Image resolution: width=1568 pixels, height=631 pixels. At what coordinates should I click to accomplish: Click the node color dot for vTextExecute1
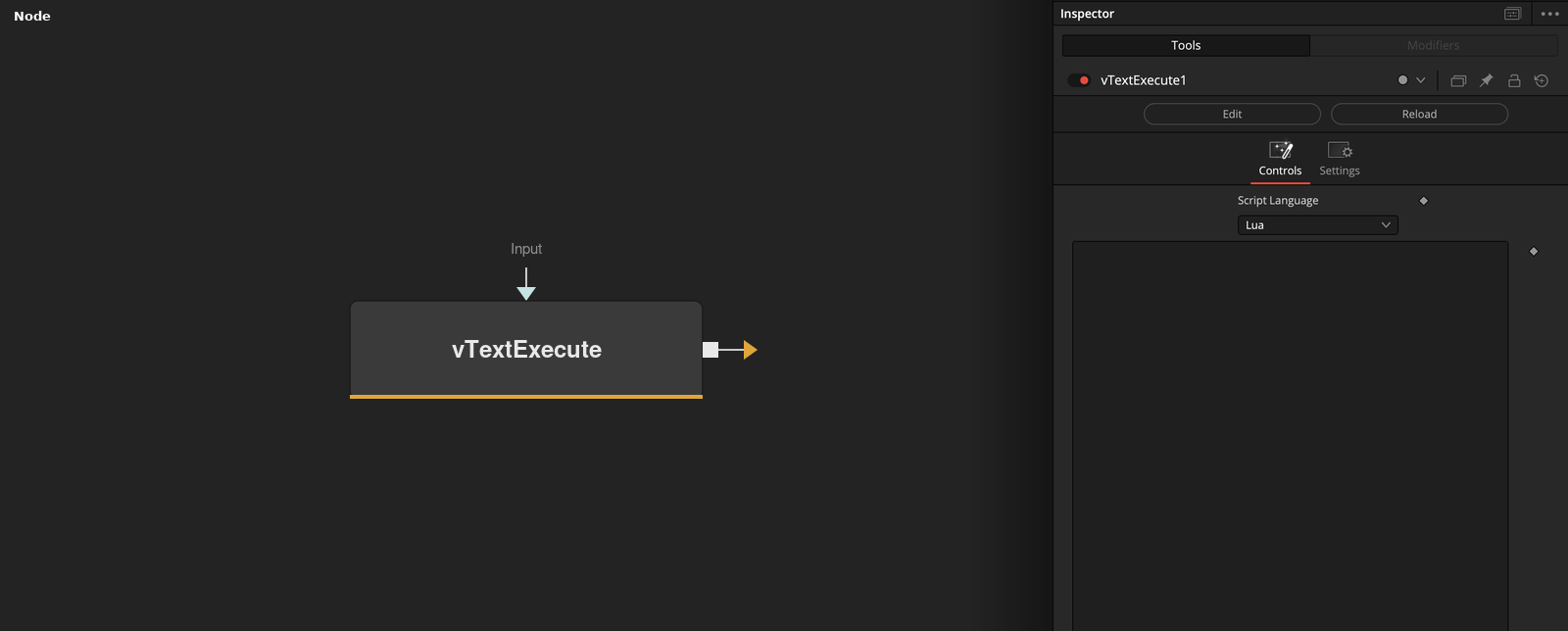pyautogui.click(x=1402, y=80)
